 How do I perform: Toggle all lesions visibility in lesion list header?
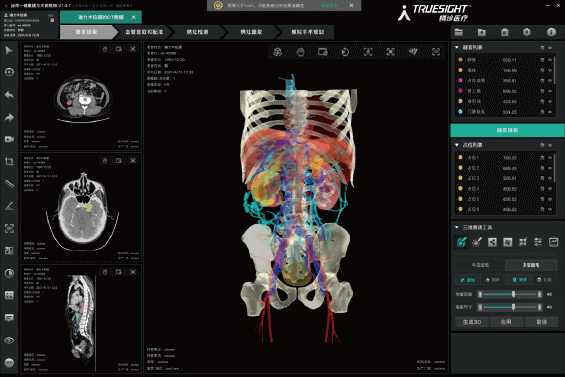550,145
